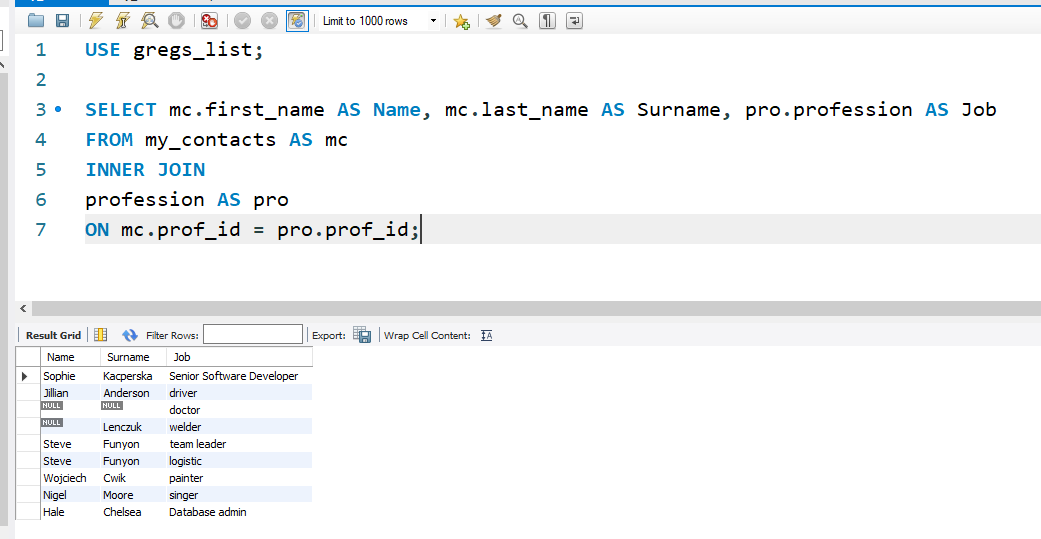This screenshot has width=1041, height=539.
Task: Select the welder job cell
Action: 239,427
